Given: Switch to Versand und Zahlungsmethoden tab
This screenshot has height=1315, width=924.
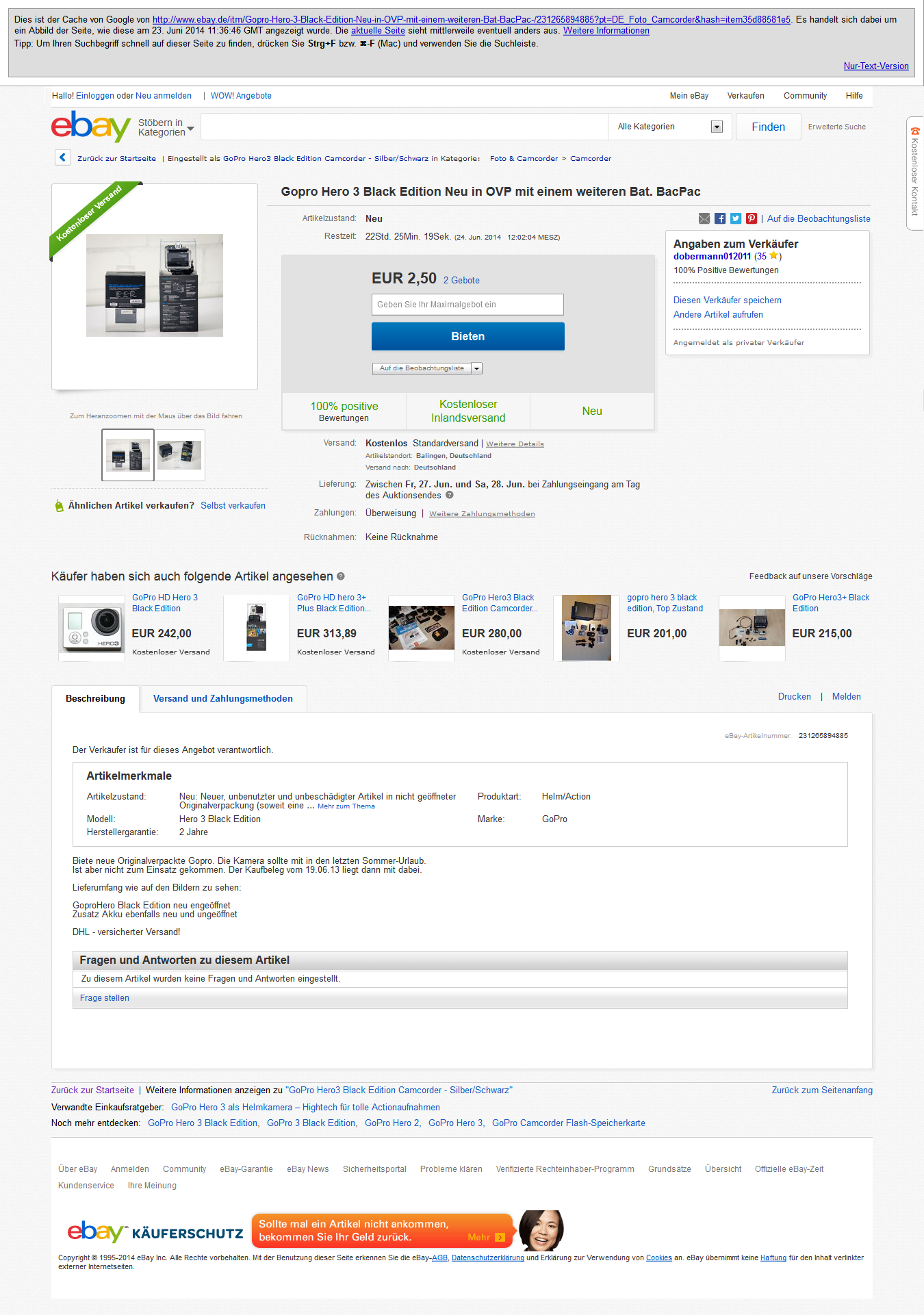Looking at the screenshot, I should point(223,699).
